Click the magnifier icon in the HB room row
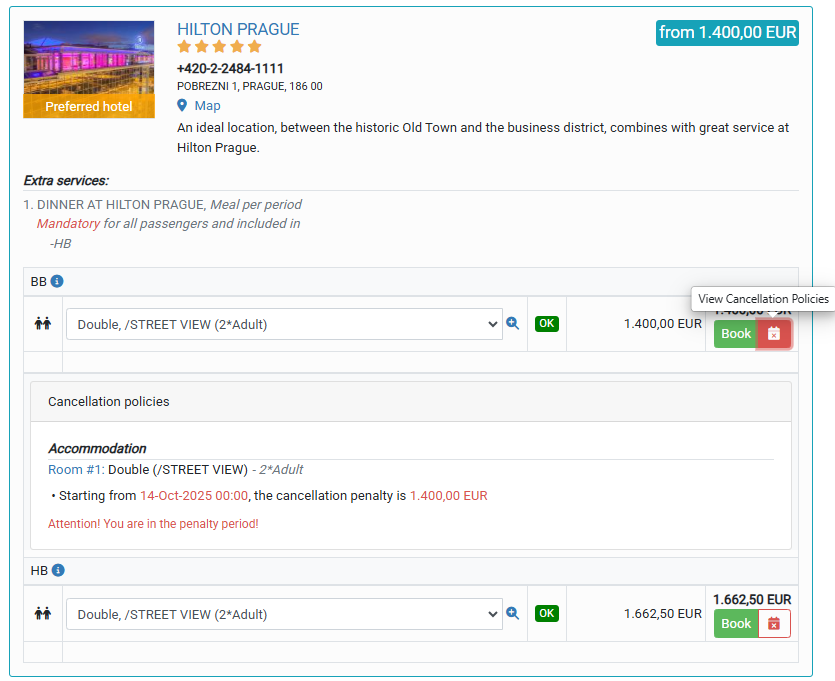835x681 pixels. point(512,613)
